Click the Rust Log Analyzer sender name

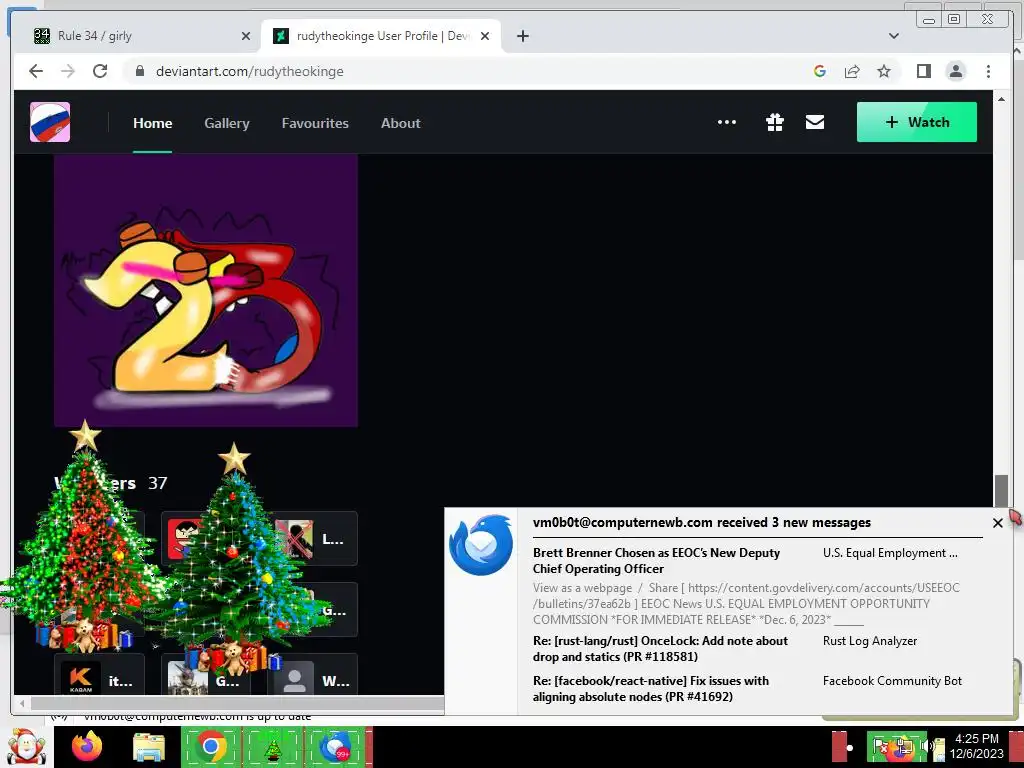point(870,641)
